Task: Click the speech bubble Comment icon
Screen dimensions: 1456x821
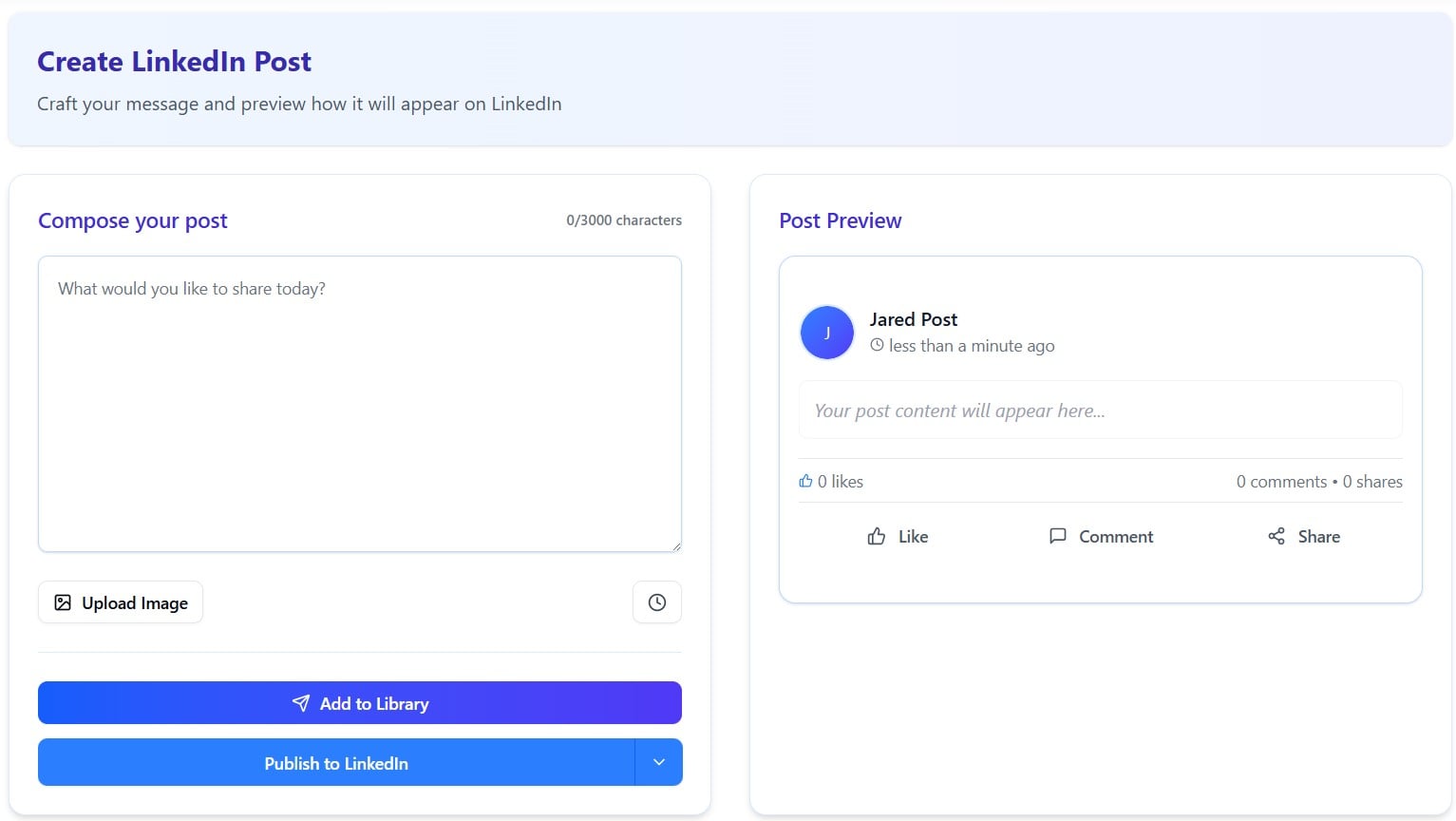Action: pyautogui.click(x=1057, y=536)
